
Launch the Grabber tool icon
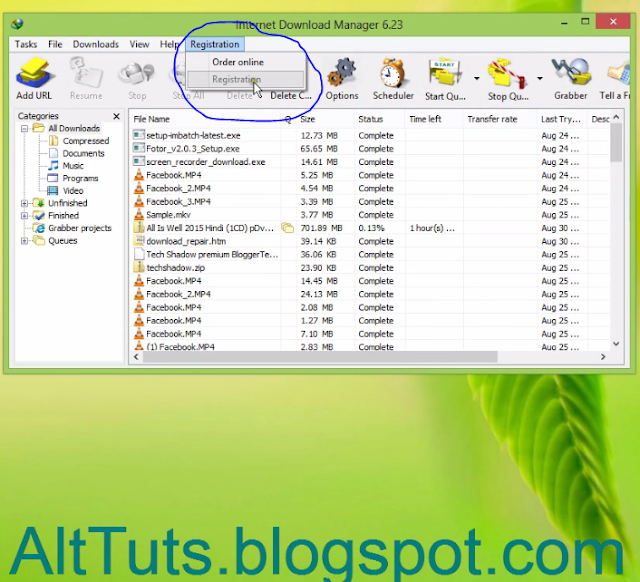coord(571,73)
